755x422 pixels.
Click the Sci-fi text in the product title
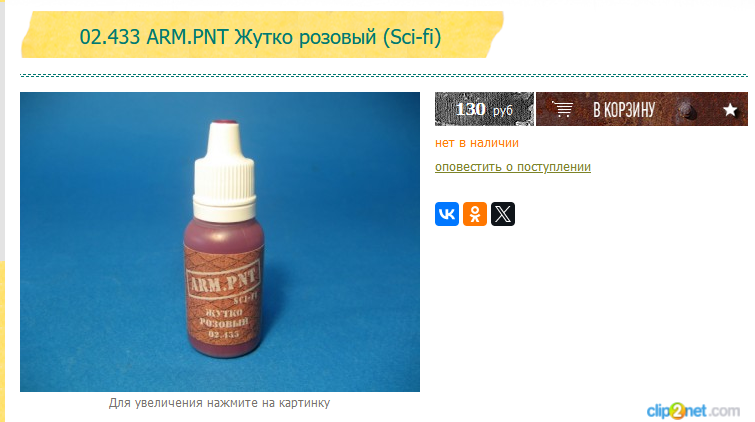tap(413, 37)
